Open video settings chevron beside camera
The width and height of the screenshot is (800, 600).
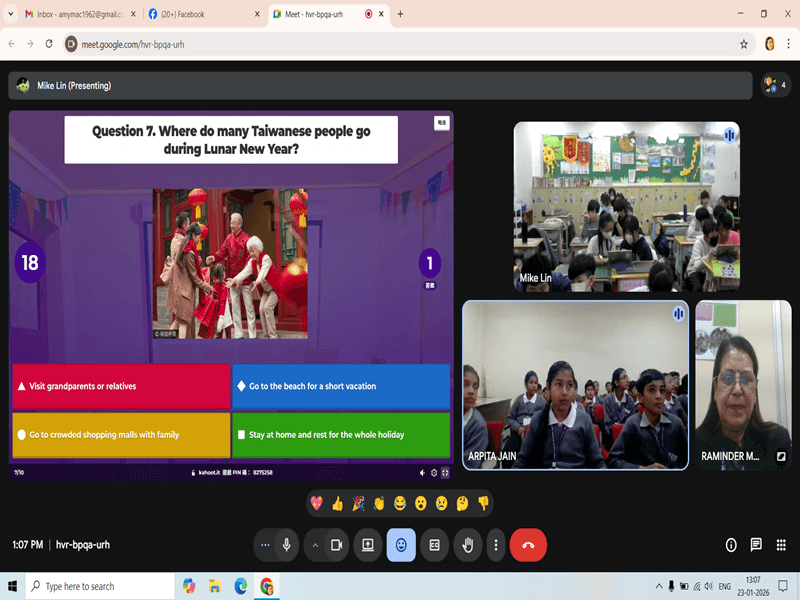click(315, 545)
